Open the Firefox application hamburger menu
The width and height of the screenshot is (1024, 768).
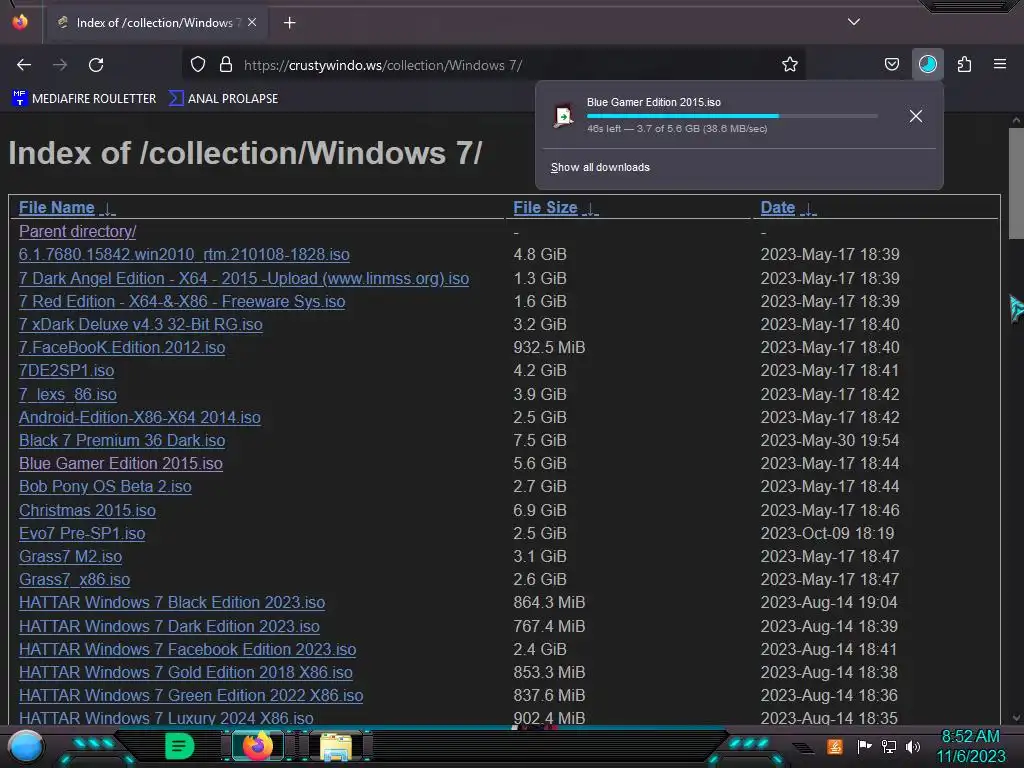[1000, 64]
